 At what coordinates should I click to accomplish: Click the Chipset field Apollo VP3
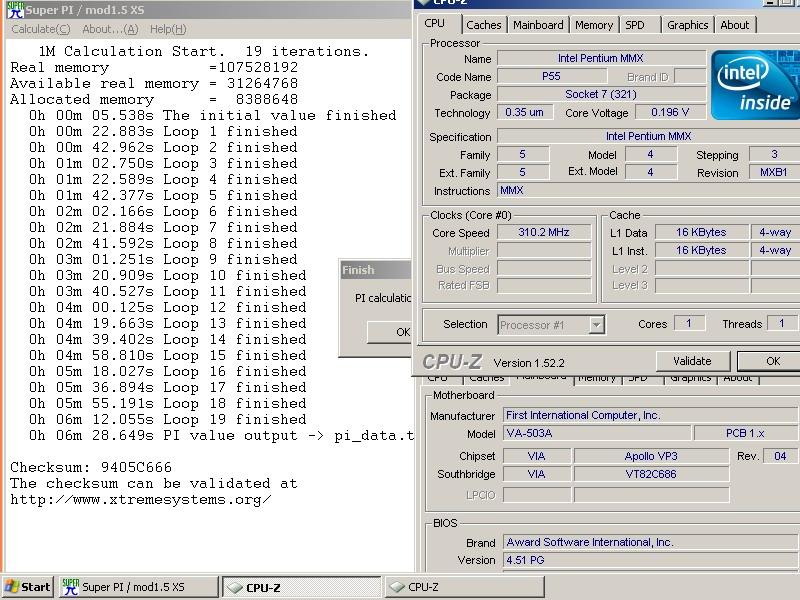click(x=651, y=456)
